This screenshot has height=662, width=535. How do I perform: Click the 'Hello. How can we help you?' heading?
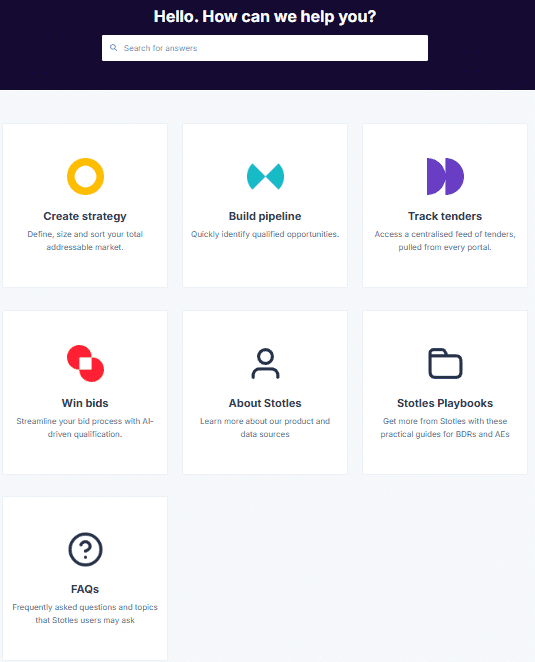pos(265,16)
